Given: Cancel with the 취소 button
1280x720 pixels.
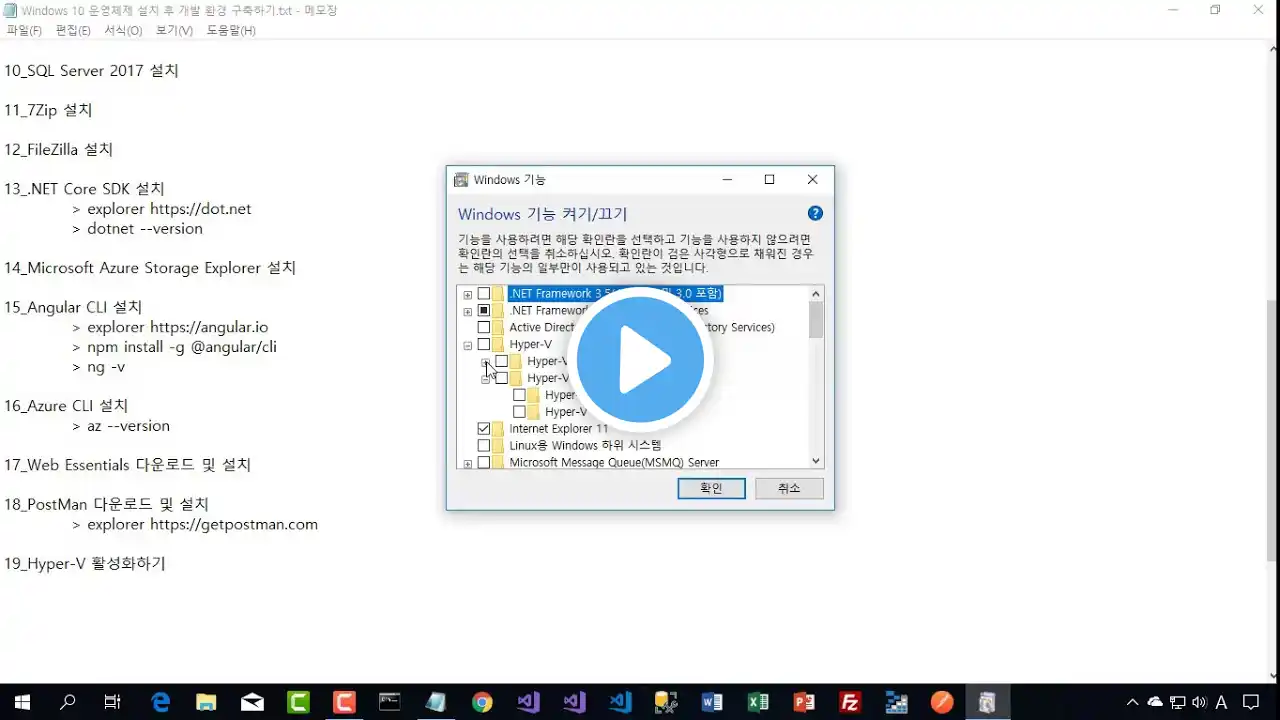Looking at the screenshot, I should click(x=789, y=488).
